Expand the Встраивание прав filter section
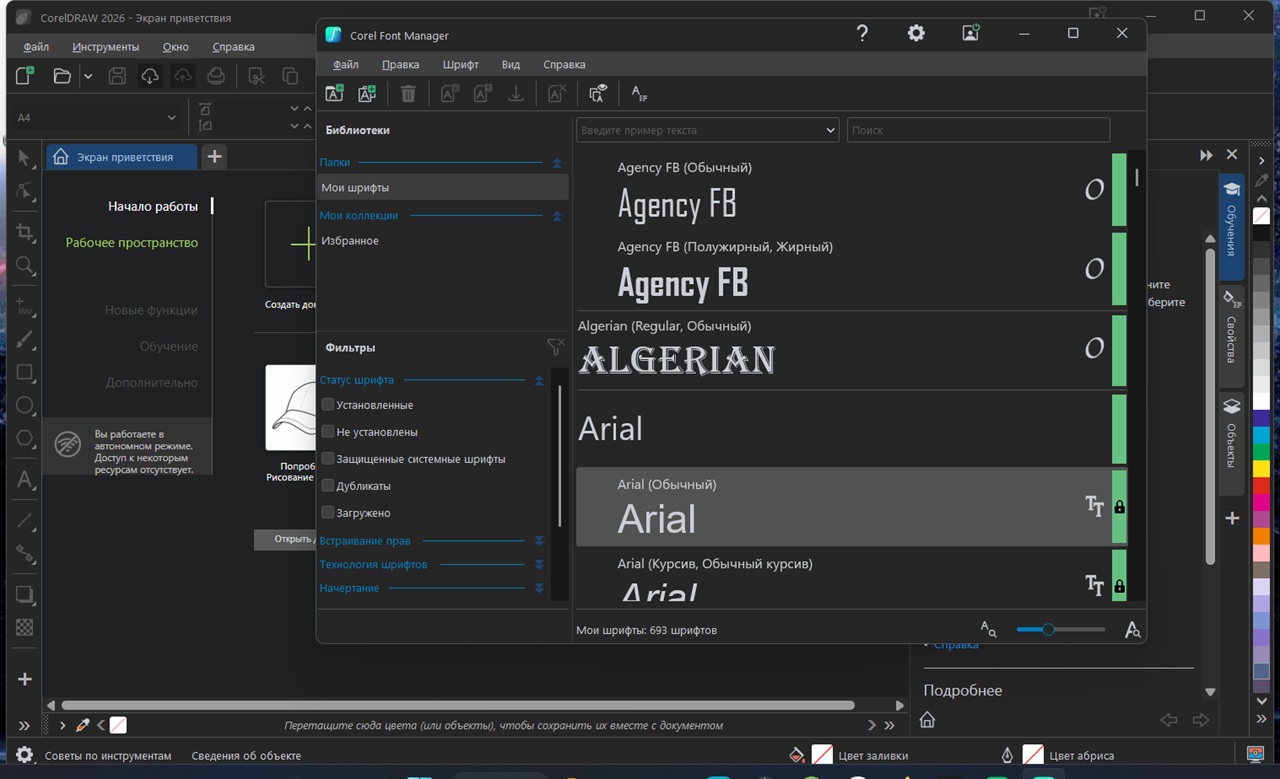Image resolution: width=1280 pixels, height=779 pixels. [539, 541]
